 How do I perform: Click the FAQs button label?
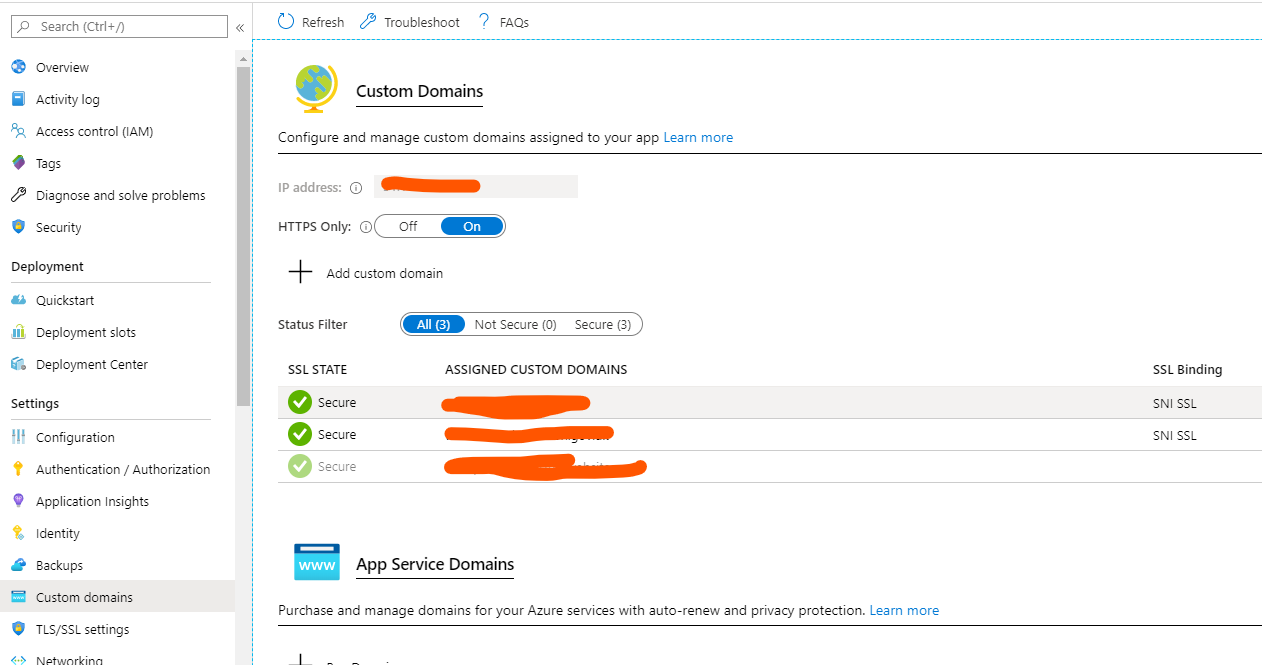[514, 22]
